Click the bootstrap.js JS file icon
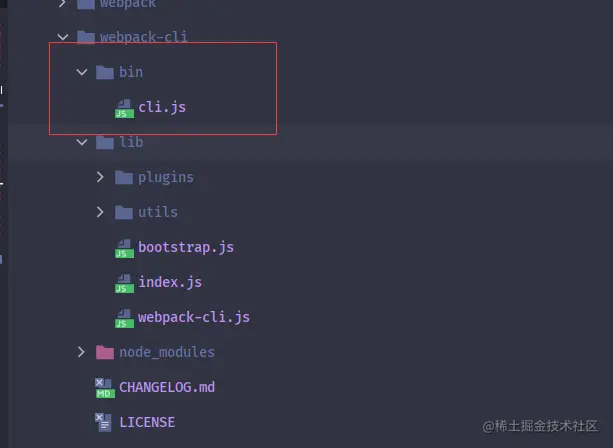 pos(124,249)
